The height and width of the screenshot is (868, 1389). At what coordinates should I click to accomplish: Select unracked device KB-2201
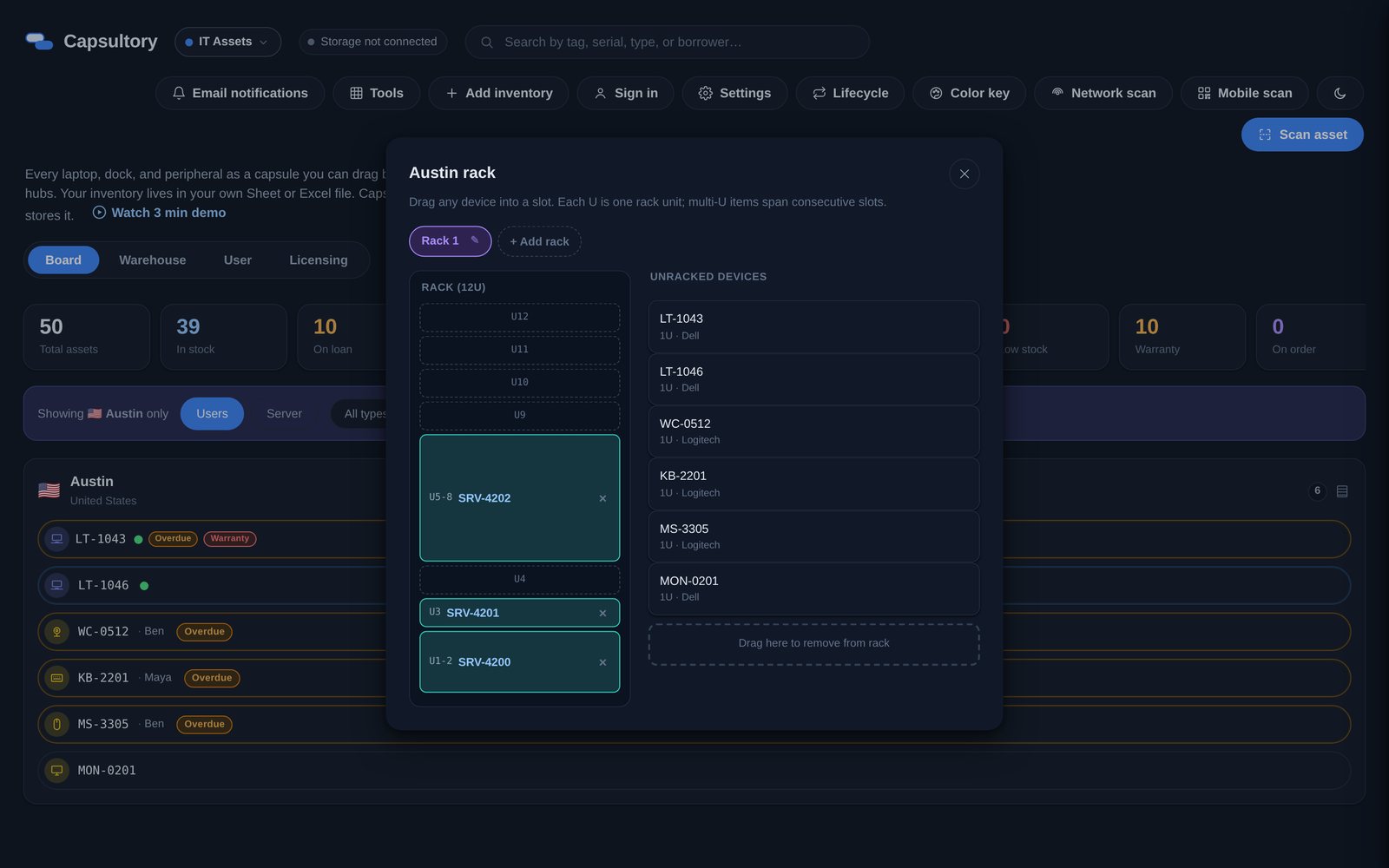tap(813, 483)
